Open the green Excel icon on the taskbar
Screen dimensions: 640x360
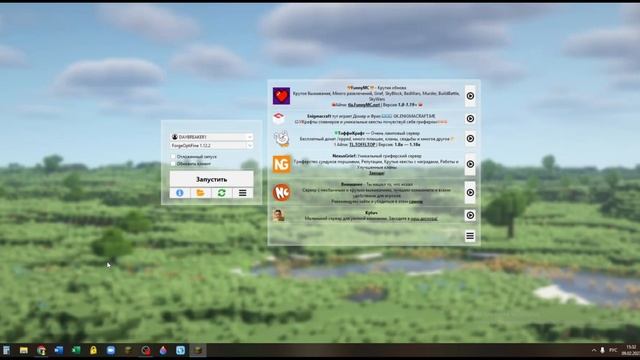(x=76, y=350)
